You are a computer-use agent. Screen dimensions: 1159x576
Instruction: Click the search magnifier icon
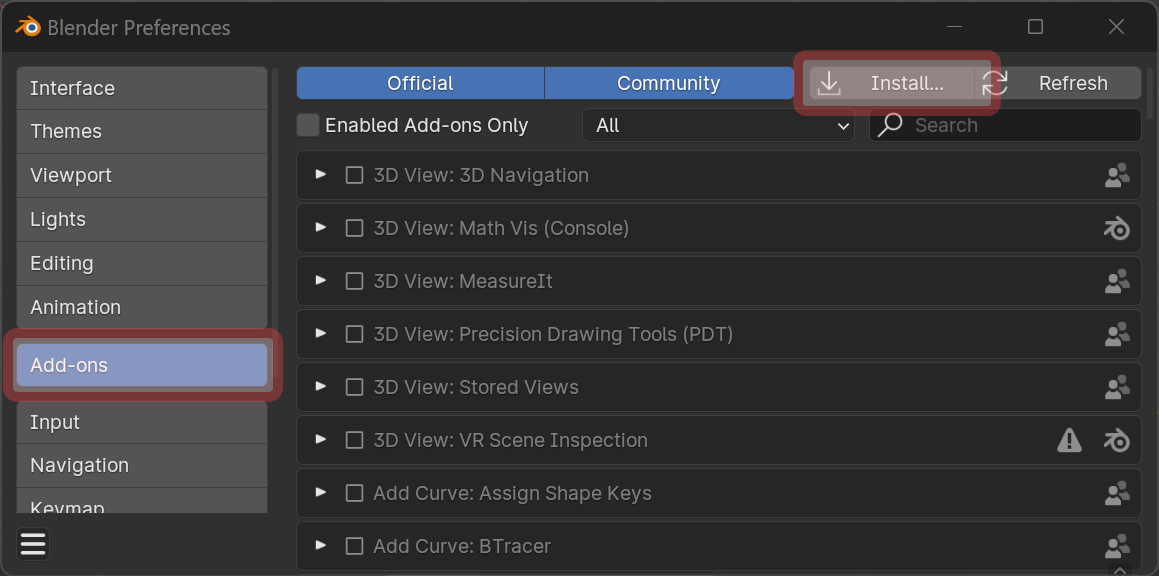click(x=889, y=125)
